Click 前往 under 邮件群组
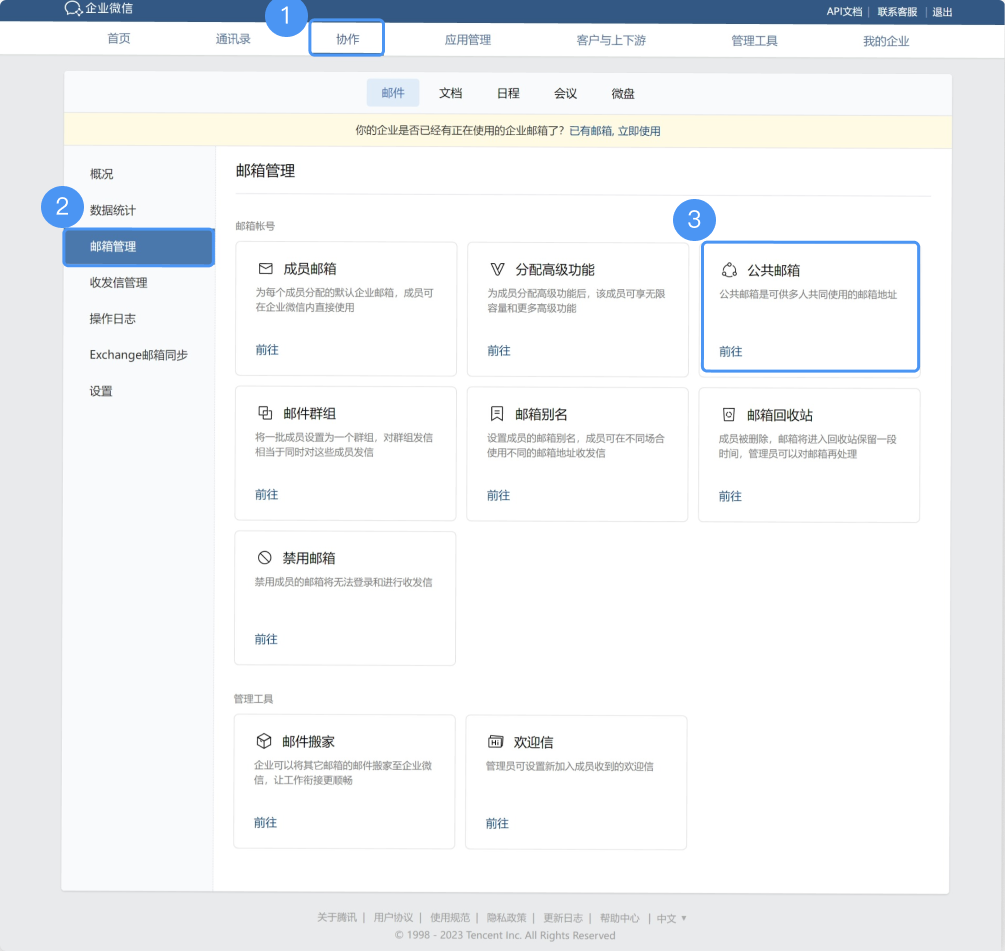This screenshot has width=1005, height=951. coord(267,495)
